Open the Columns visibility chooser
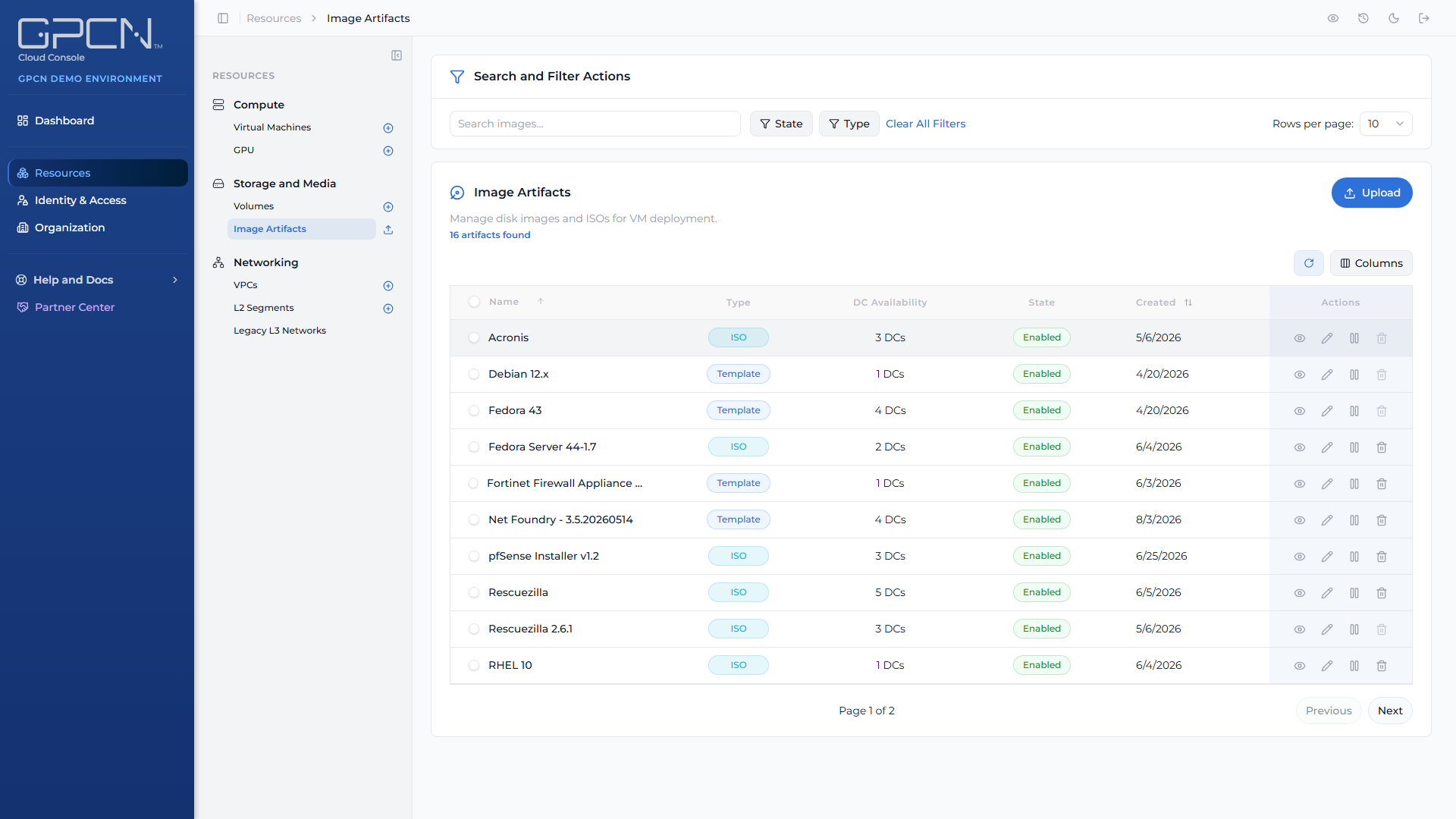The height and width of the screenshot is (819, 1456). click(1371, 263)
